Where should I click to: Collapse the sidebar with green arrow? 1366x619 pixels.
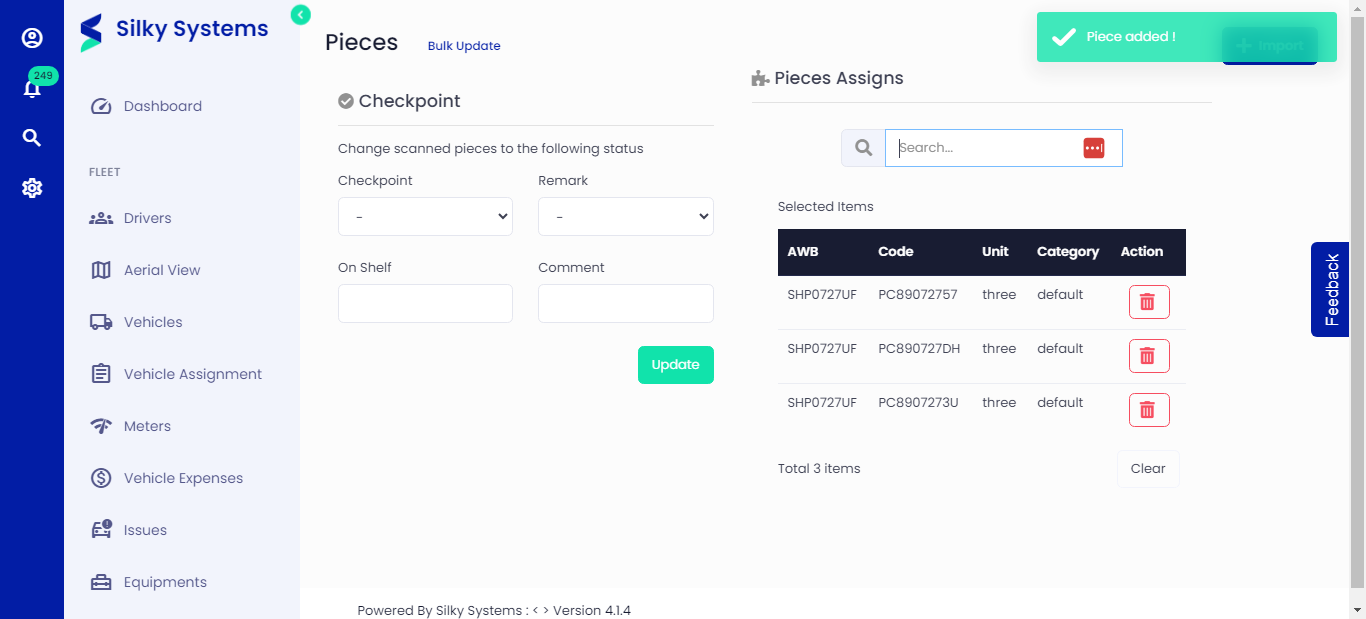pos(301,14)
